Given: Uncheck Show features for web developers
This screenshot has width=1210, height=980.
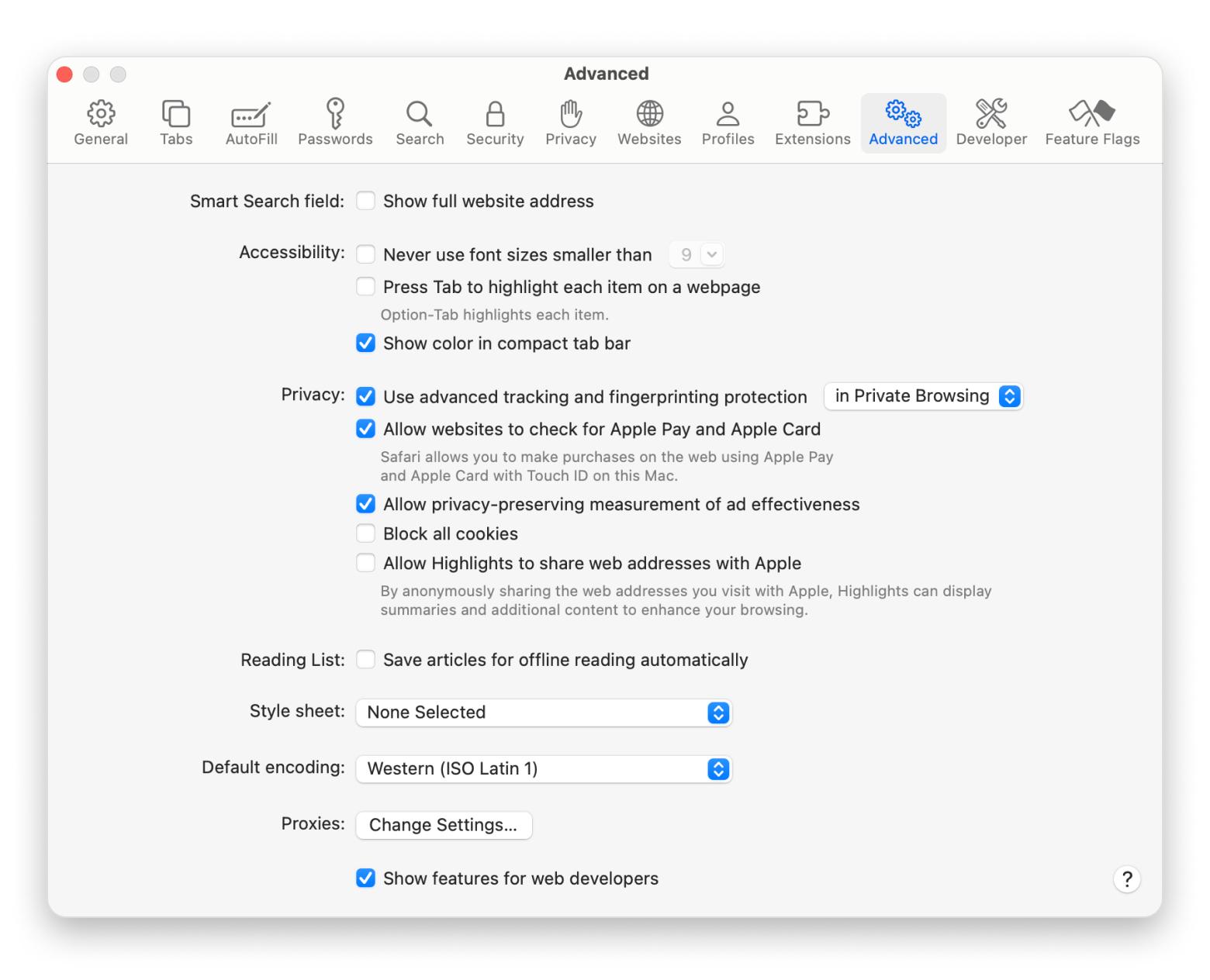Looking at the screenshot, I should [x=365, y=878].
